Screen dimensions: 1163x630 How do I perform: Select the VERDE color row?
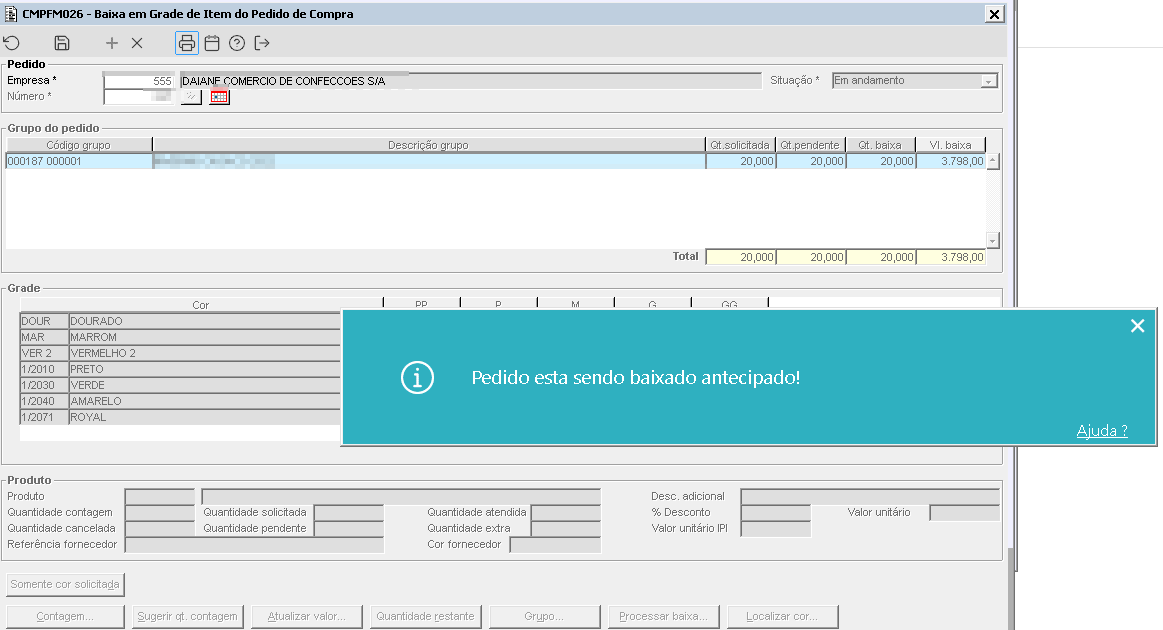(x=180, y=385)
